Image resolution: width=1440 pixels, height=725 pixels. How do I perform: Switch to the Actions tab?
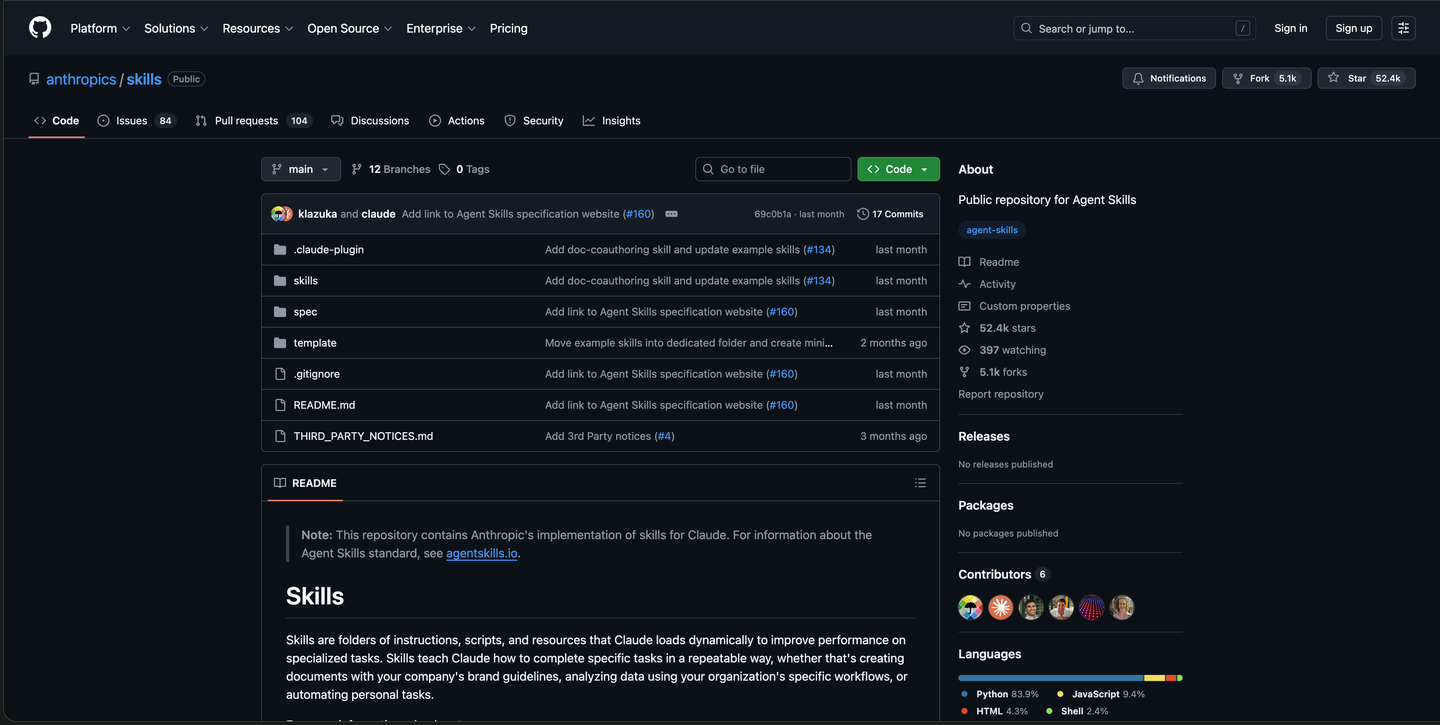457,120
